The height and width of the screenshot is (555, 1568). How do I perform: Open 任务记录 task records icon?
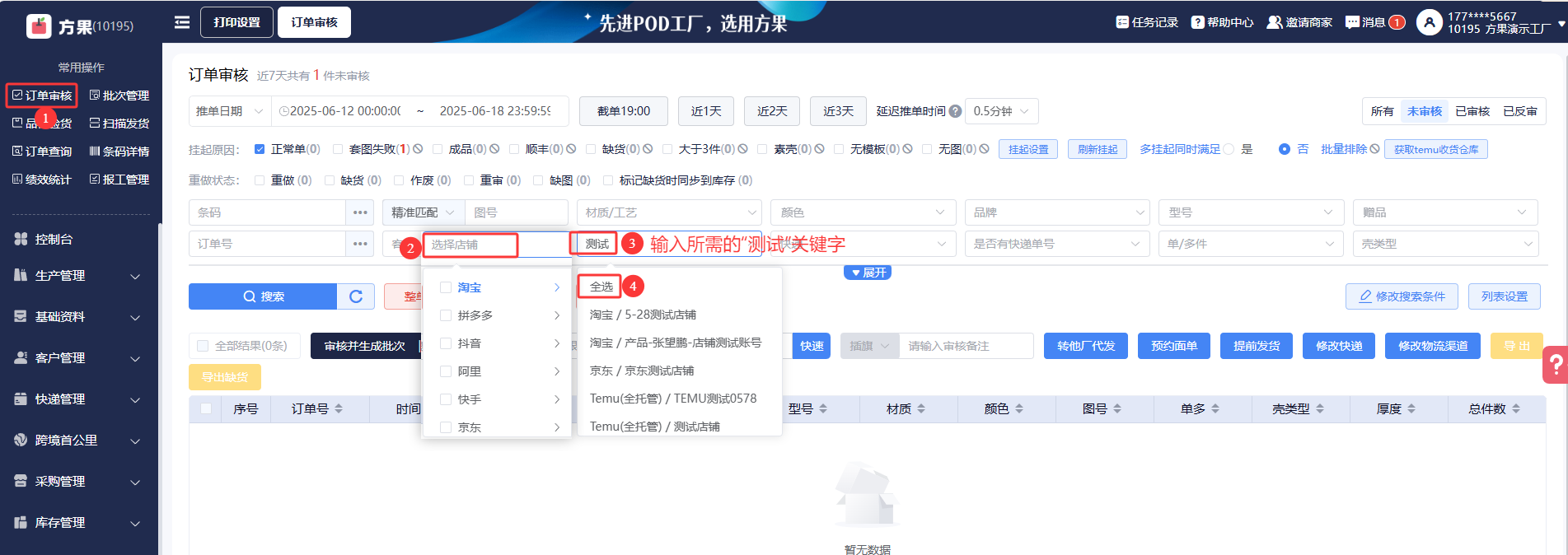[x=1122, y=22]
